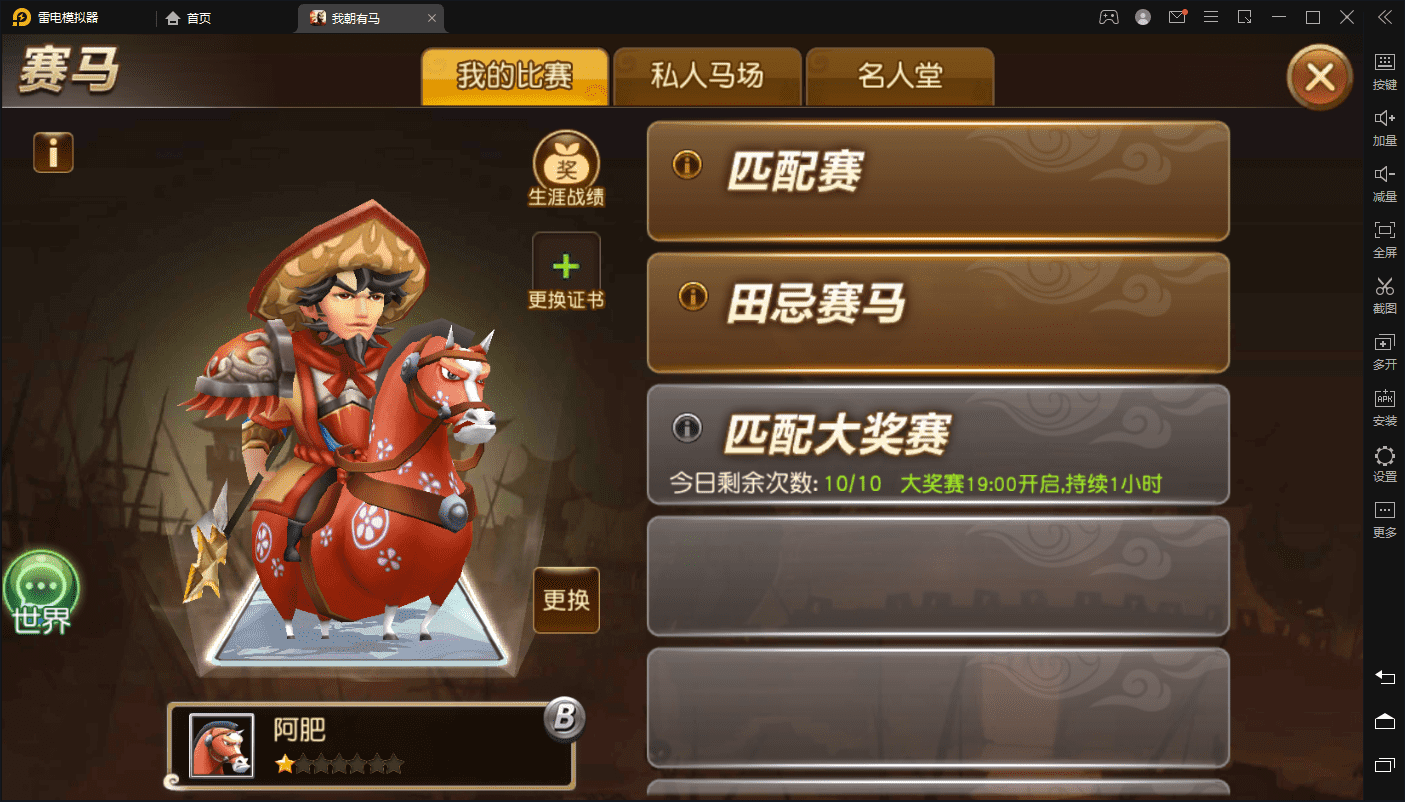The height and width of the screenshot is (802, 1405).
Task: Select the 匹配赛 race mode panel
Action: (x=938, y=181)
